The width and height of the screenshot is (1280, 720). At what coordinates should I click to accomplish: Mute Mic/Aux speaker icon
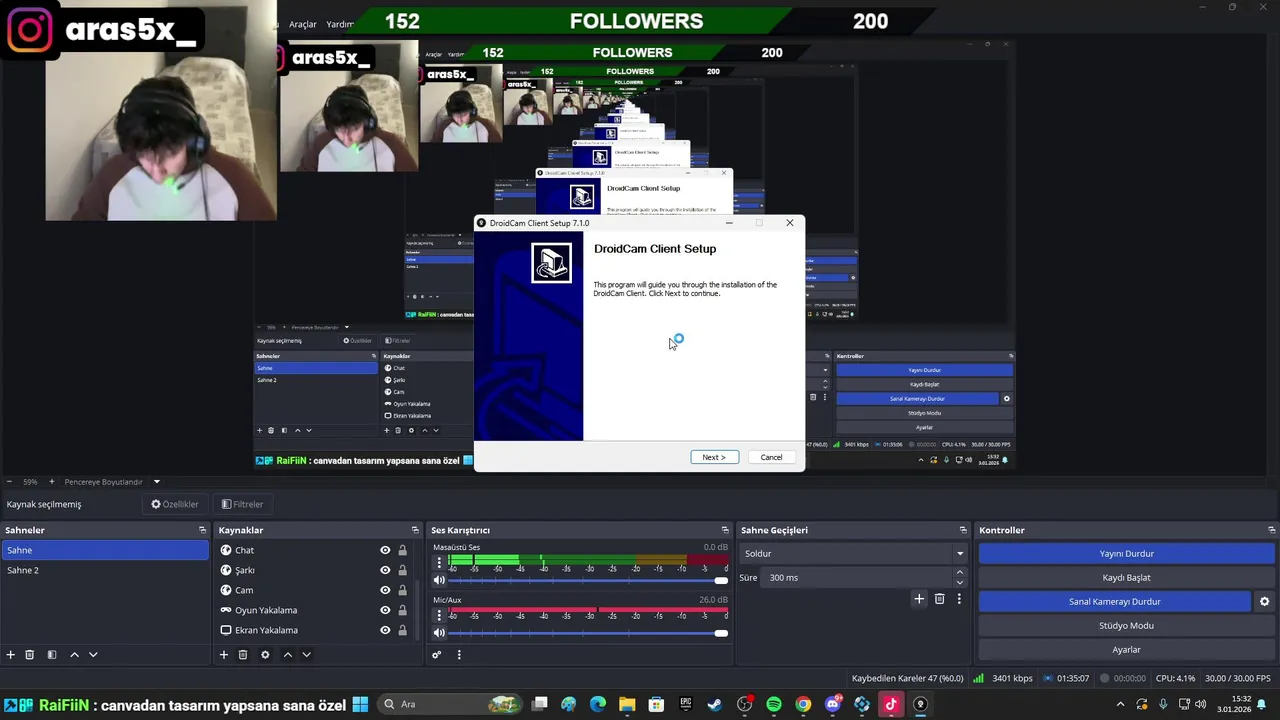(439, 632)
